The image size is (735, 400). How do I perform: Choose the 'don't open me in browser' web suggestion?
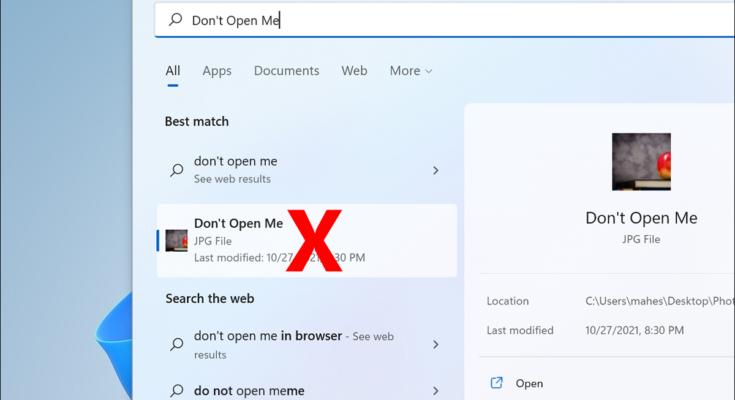coord(295,344)
